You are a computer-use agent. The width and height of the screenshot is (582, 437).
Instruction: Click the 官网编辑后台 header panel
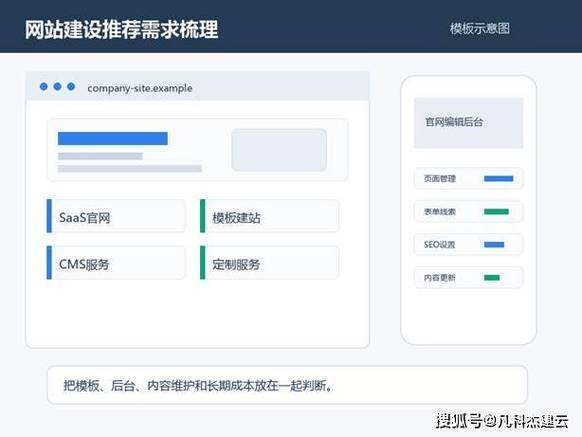(468, 123)
